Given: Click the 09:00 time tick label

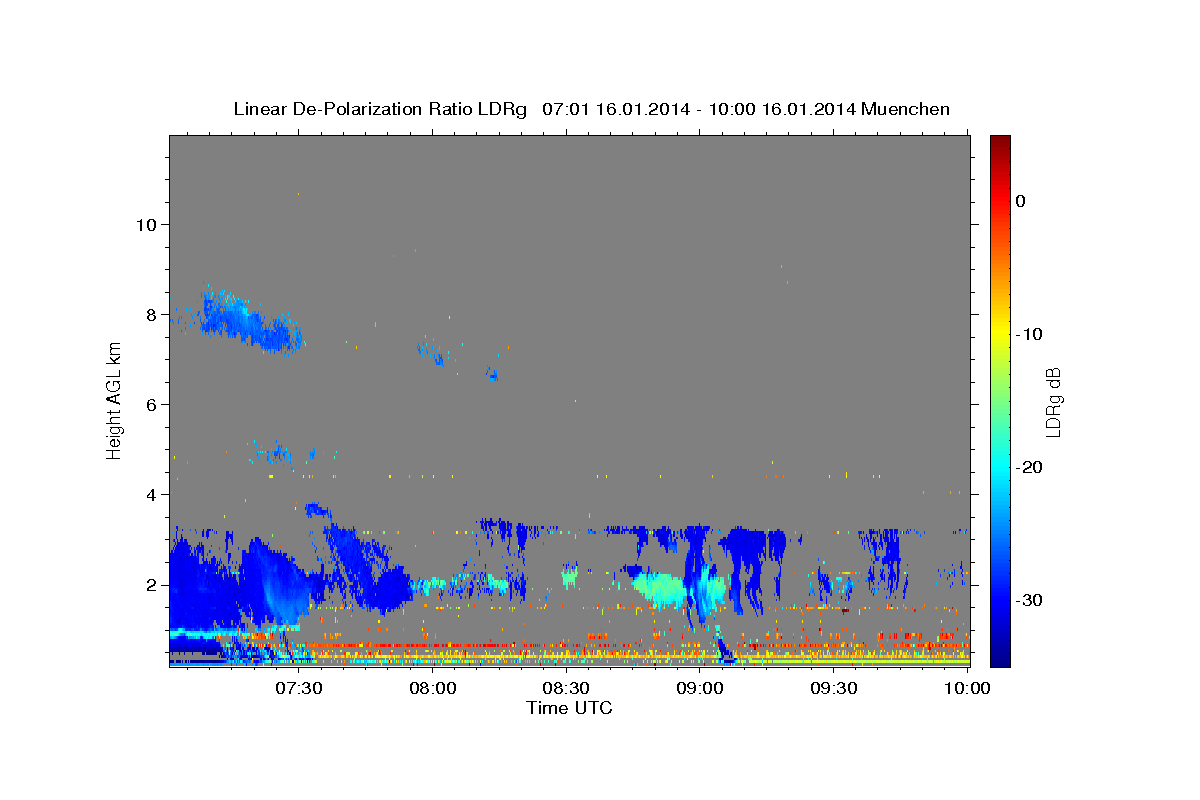Looking at the screenshot, I should (x=700, y=689).
